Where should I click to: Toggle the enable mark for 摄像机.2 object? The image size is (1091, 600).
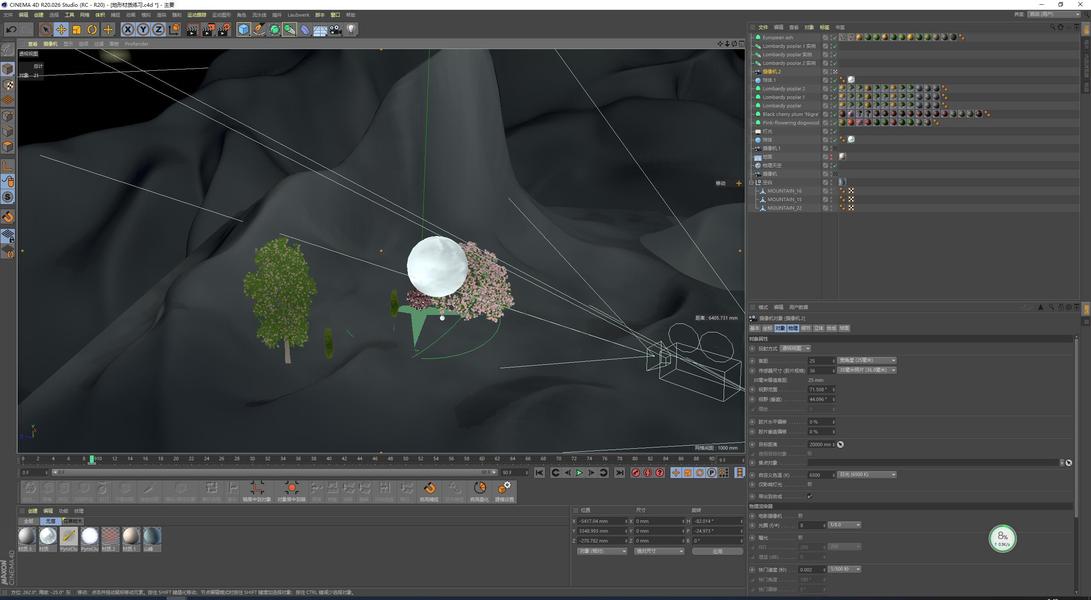[834, 72]
